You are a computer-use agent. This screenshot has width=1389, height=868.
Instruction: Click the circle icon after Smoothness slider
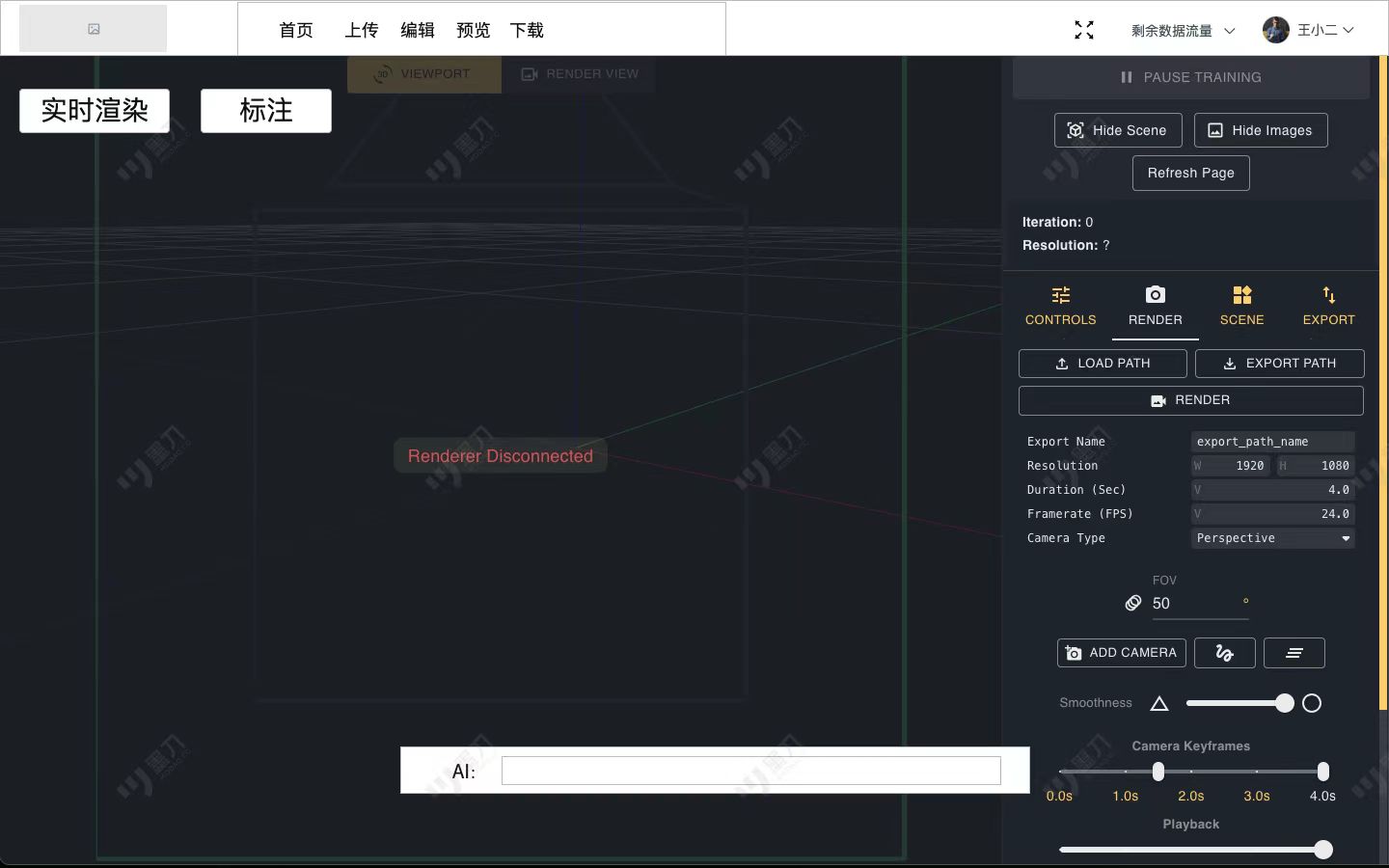[1311, 703]
